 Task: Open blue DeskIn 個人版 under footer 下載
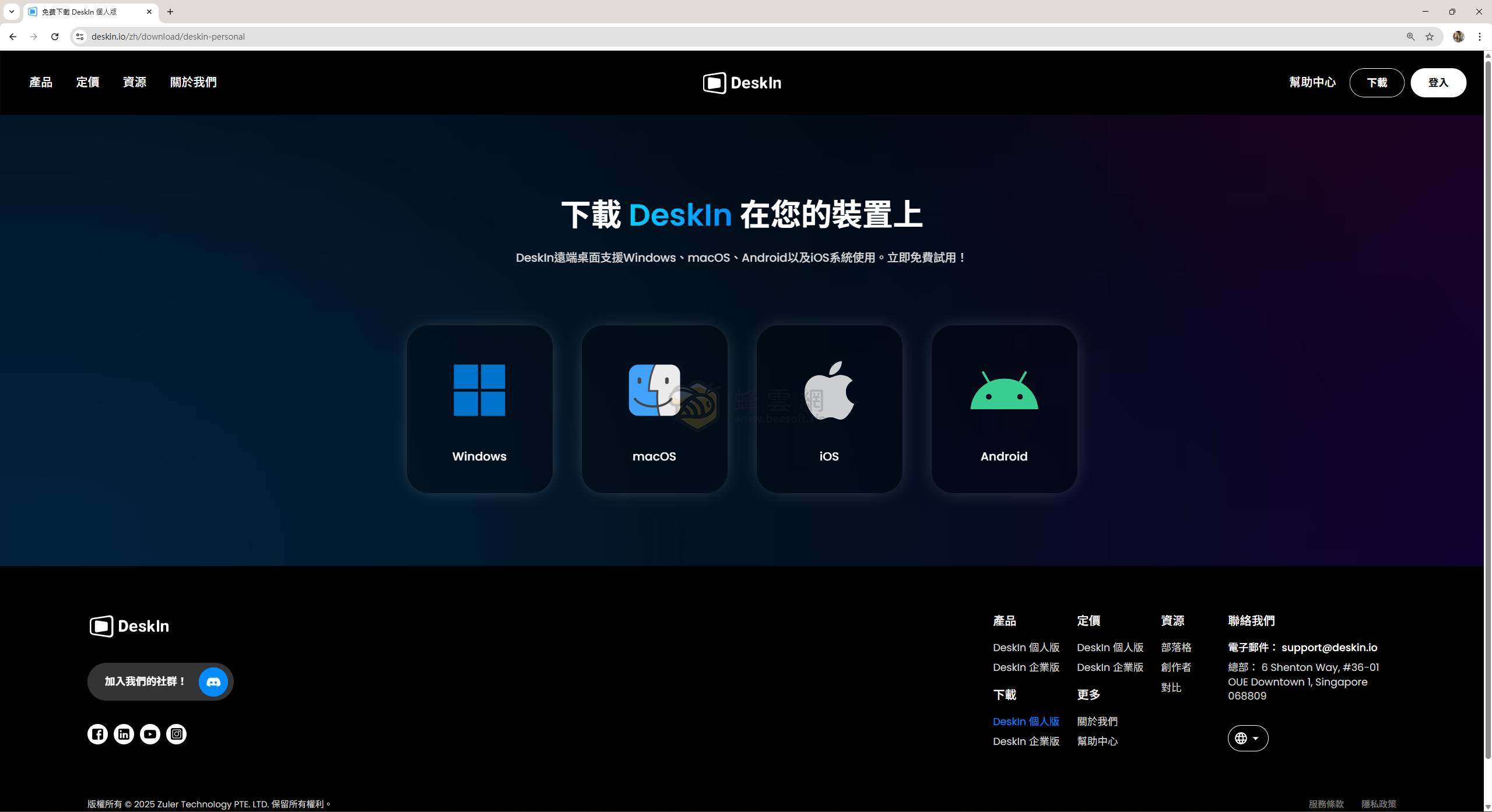point(1026,722)
